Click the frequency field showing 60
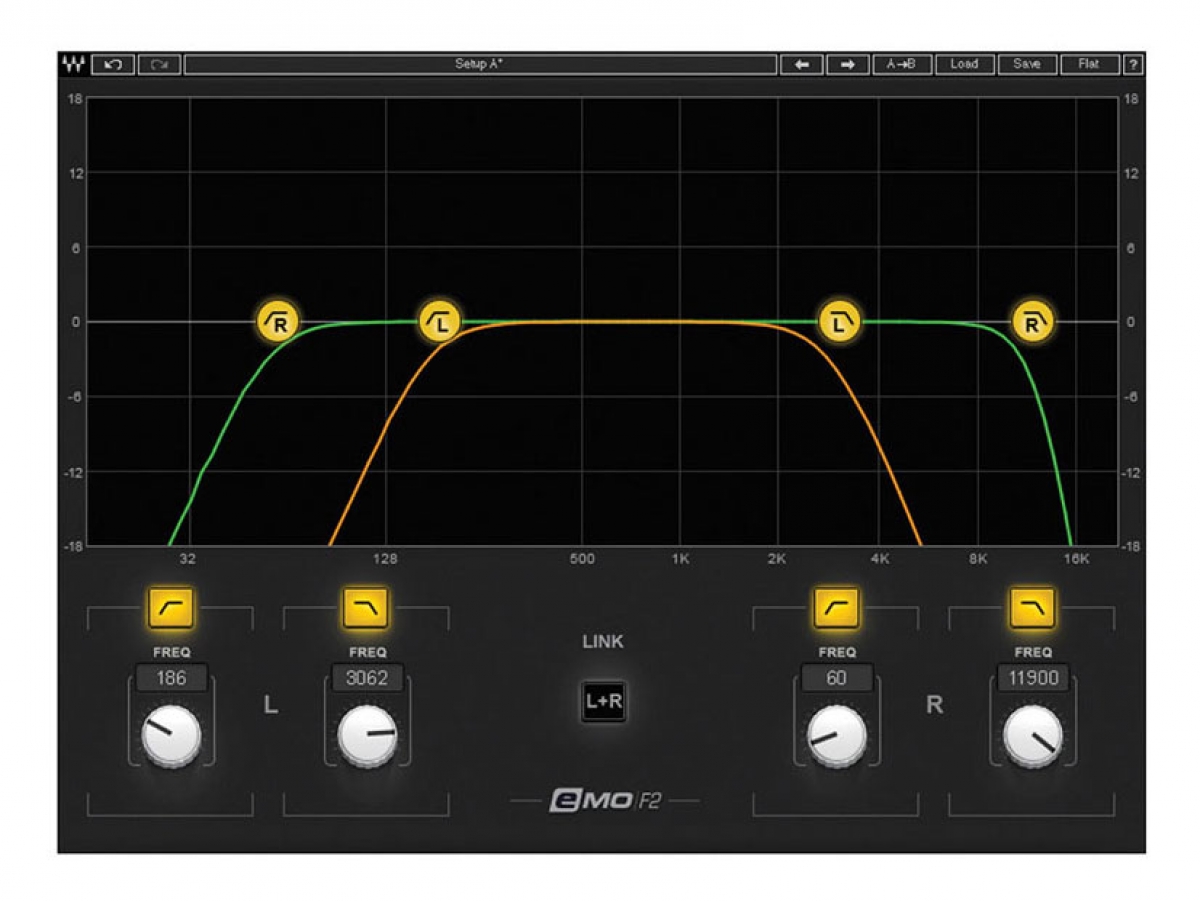This screenshot has width=1200, height=901. tap(836, 678)
